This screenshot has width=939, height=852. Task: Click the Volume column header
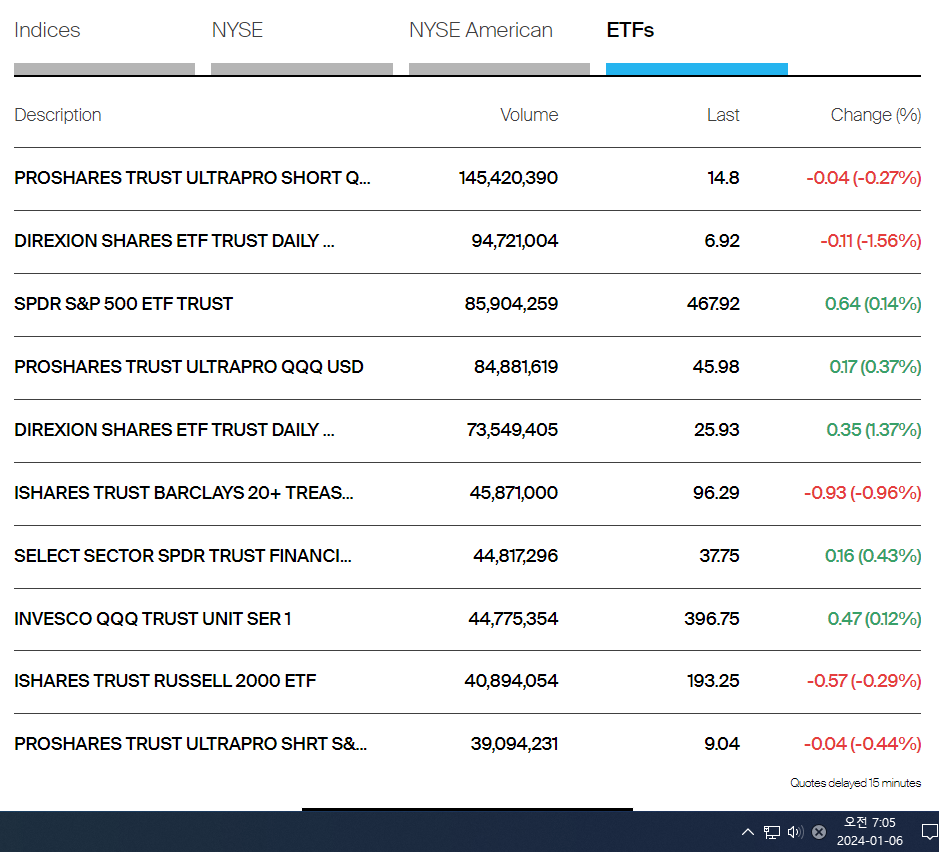click(529, 114)
